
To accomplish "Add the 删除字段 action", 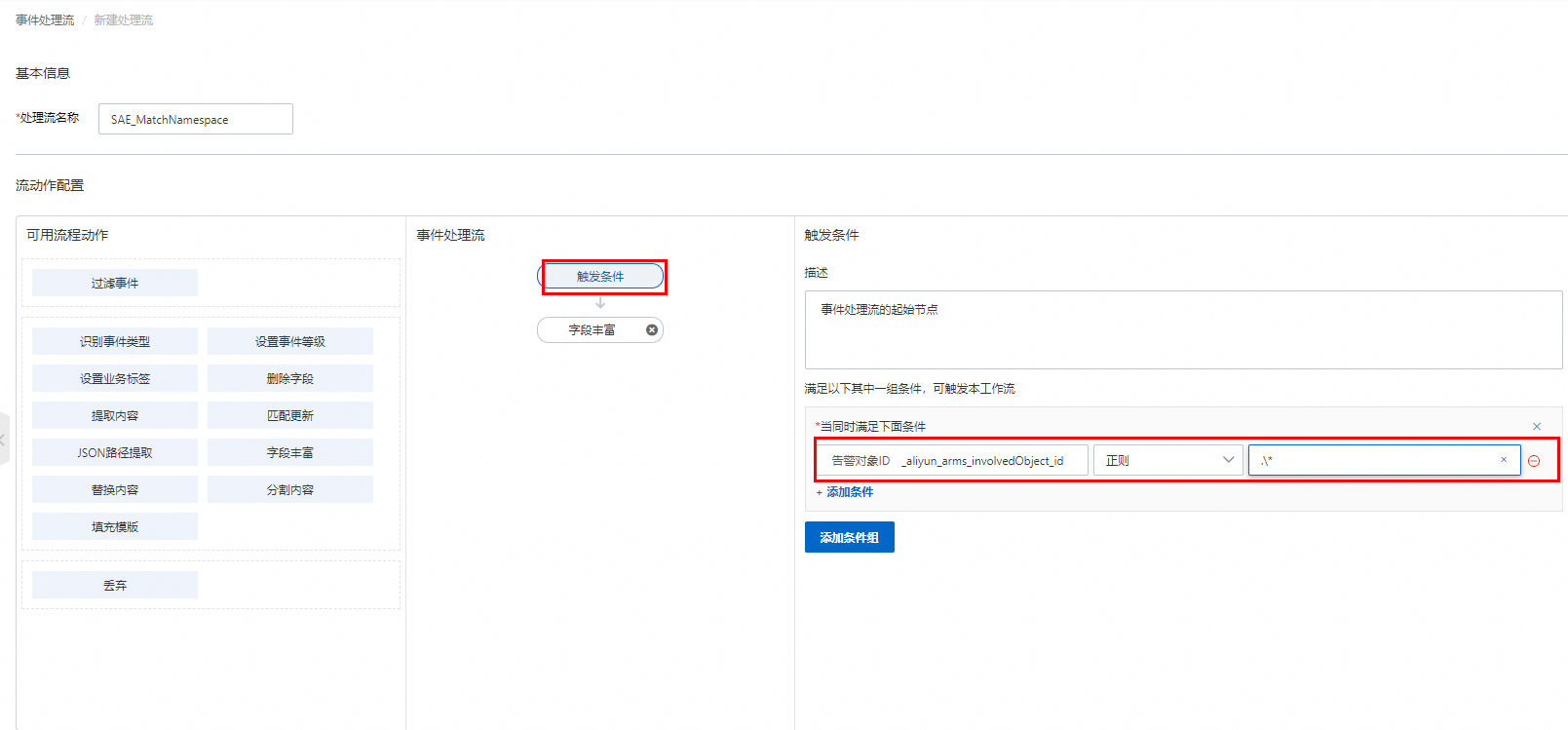I will (x=290, y=378).
